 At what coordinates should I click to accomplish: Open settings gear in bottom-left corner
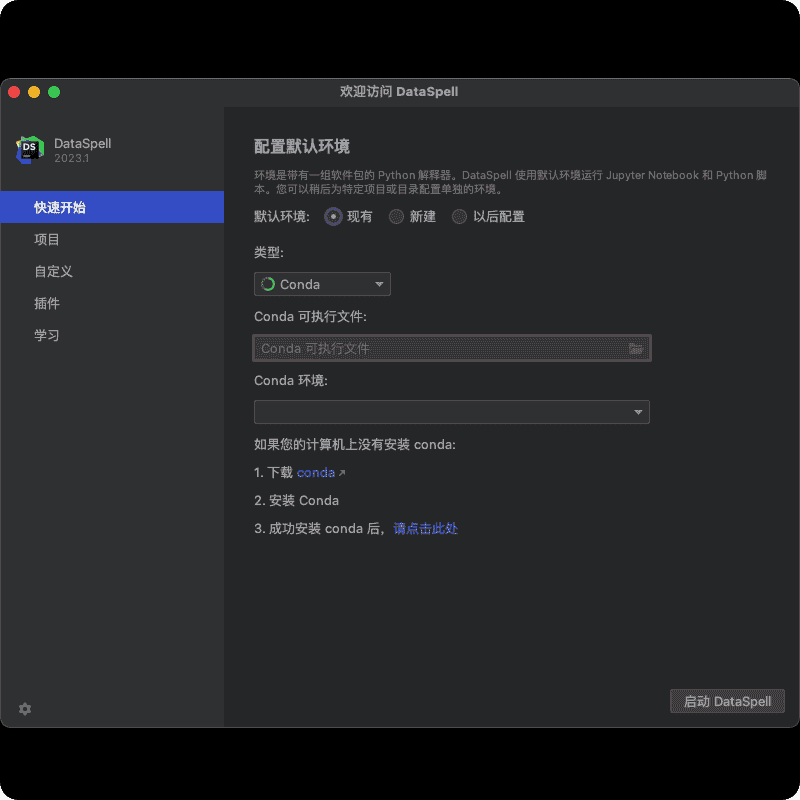click(x=25, y=709)
